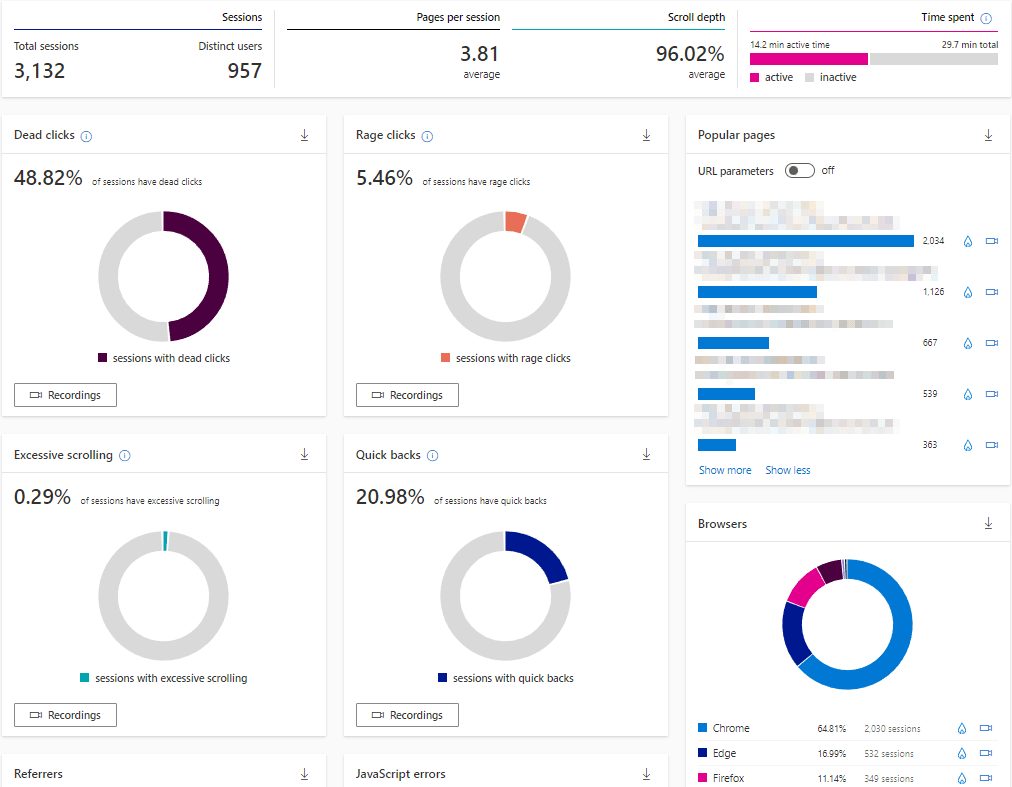Click the pink active time bar
This screenshot has height=787, width=1012.
pyautogui.click(x=808, y=59)
